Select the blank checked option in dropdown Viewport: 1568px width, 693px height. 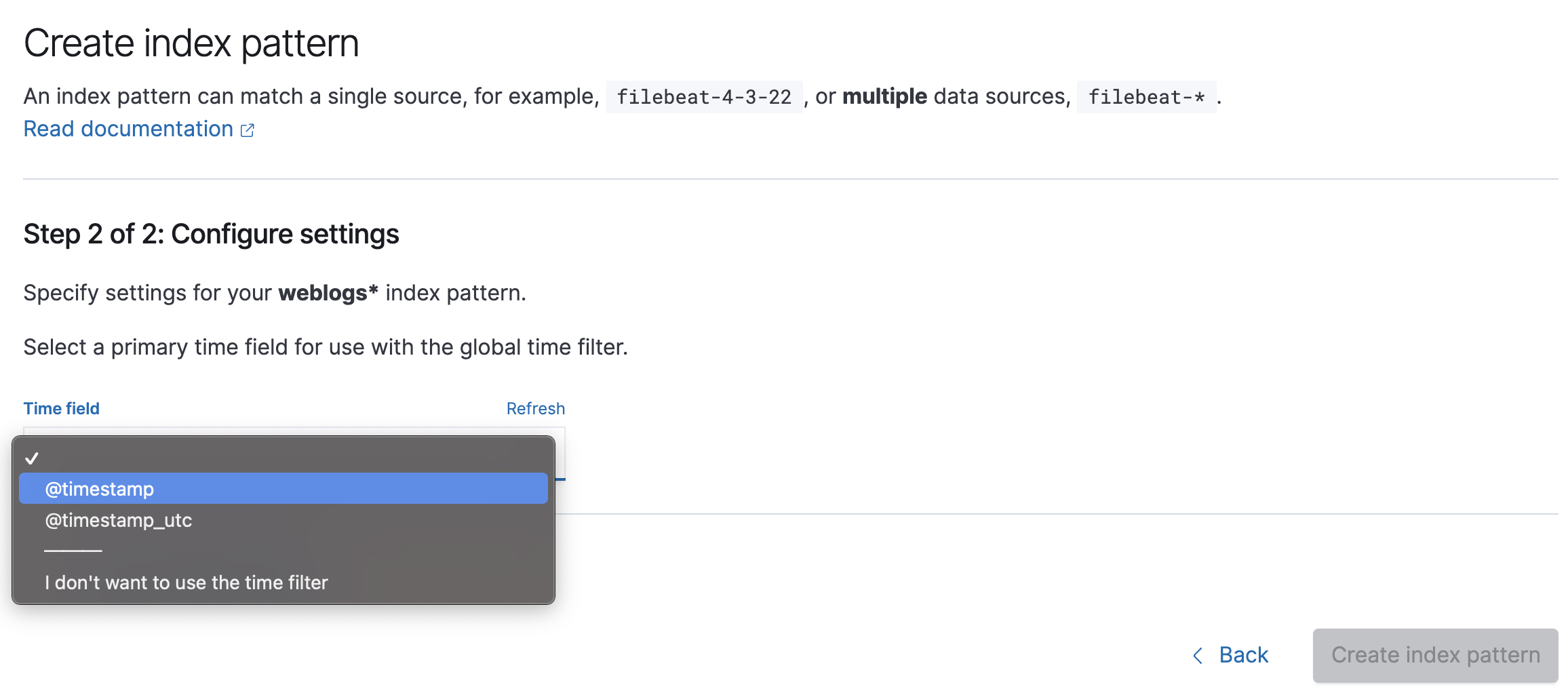pos(283,458)
